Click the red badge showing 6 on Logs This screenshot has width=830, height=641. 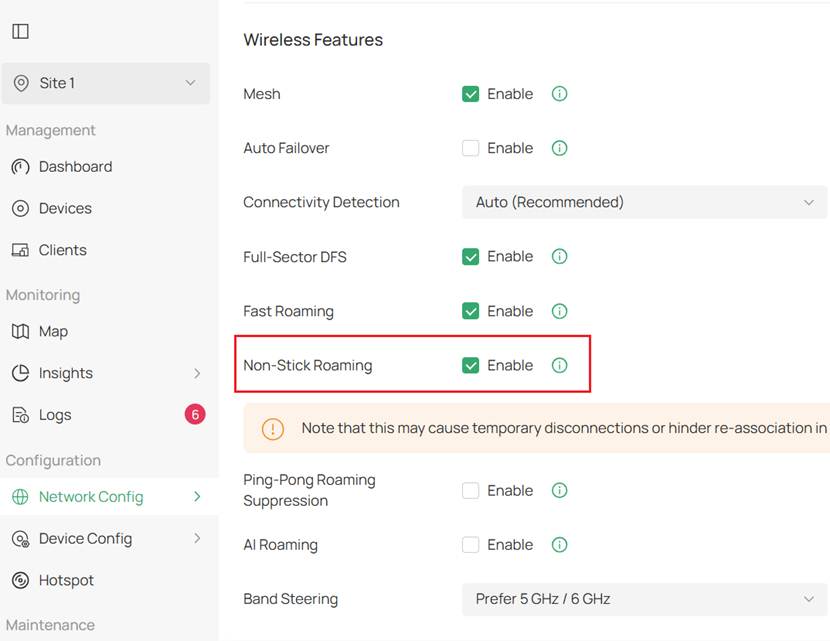[195, 414]
